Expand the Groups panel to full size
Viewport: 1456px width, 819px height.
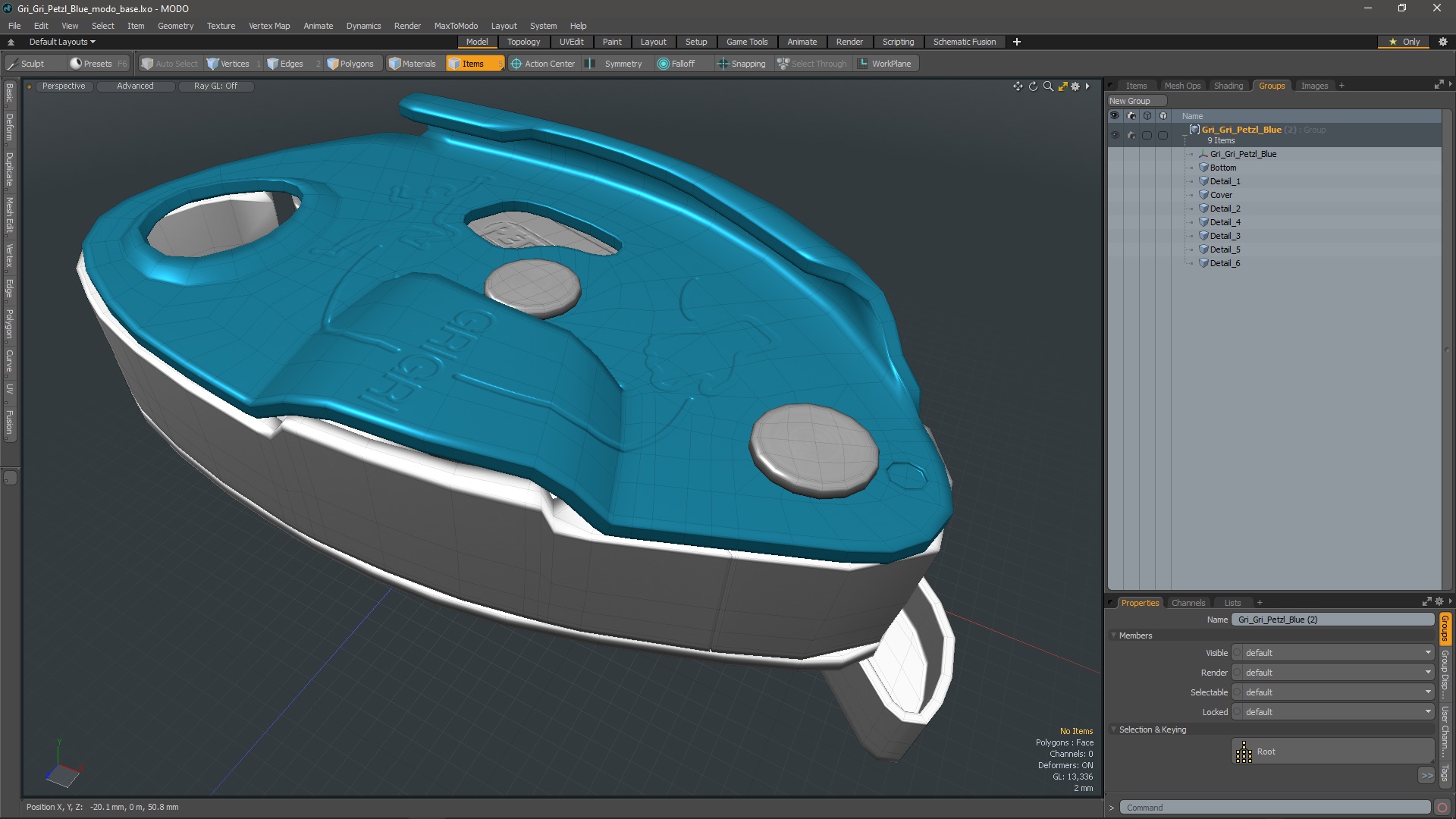pyautogui.click(x=1439, y=85)
